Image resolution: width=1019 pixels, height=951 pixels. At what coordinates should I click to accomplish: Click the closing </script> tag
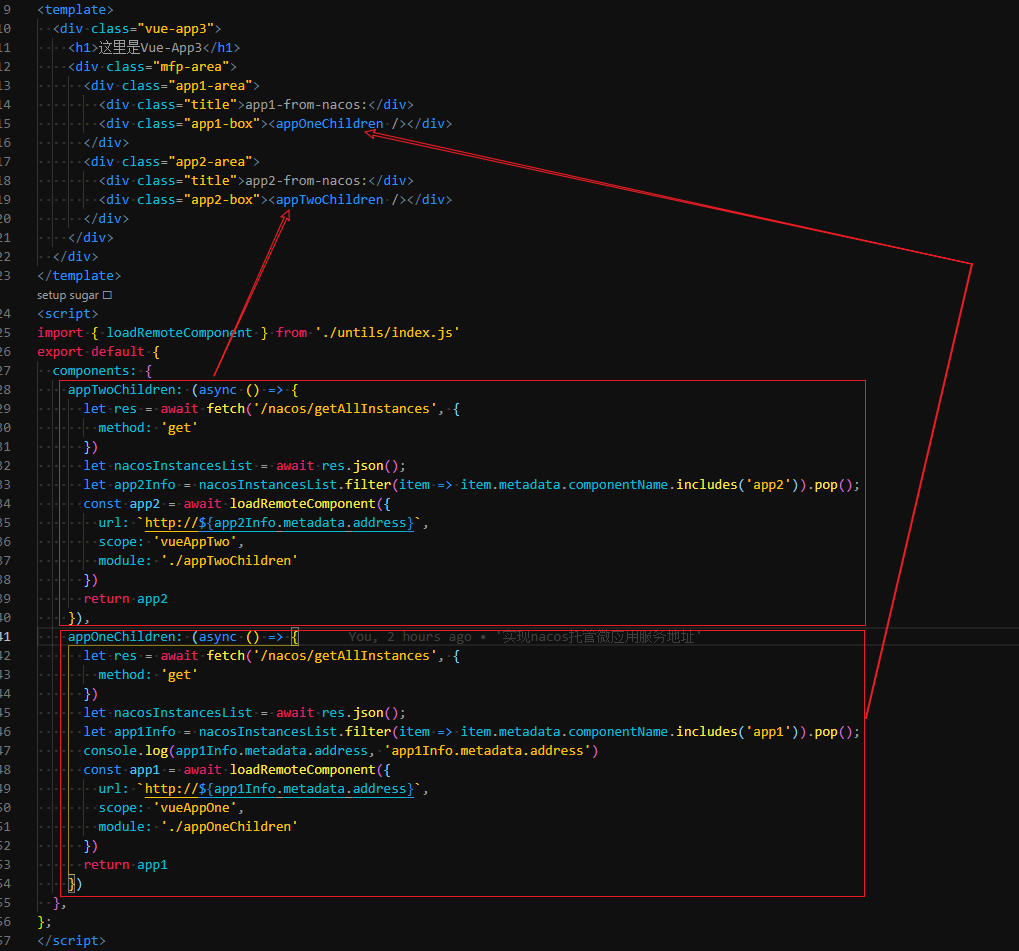point(71,941)
